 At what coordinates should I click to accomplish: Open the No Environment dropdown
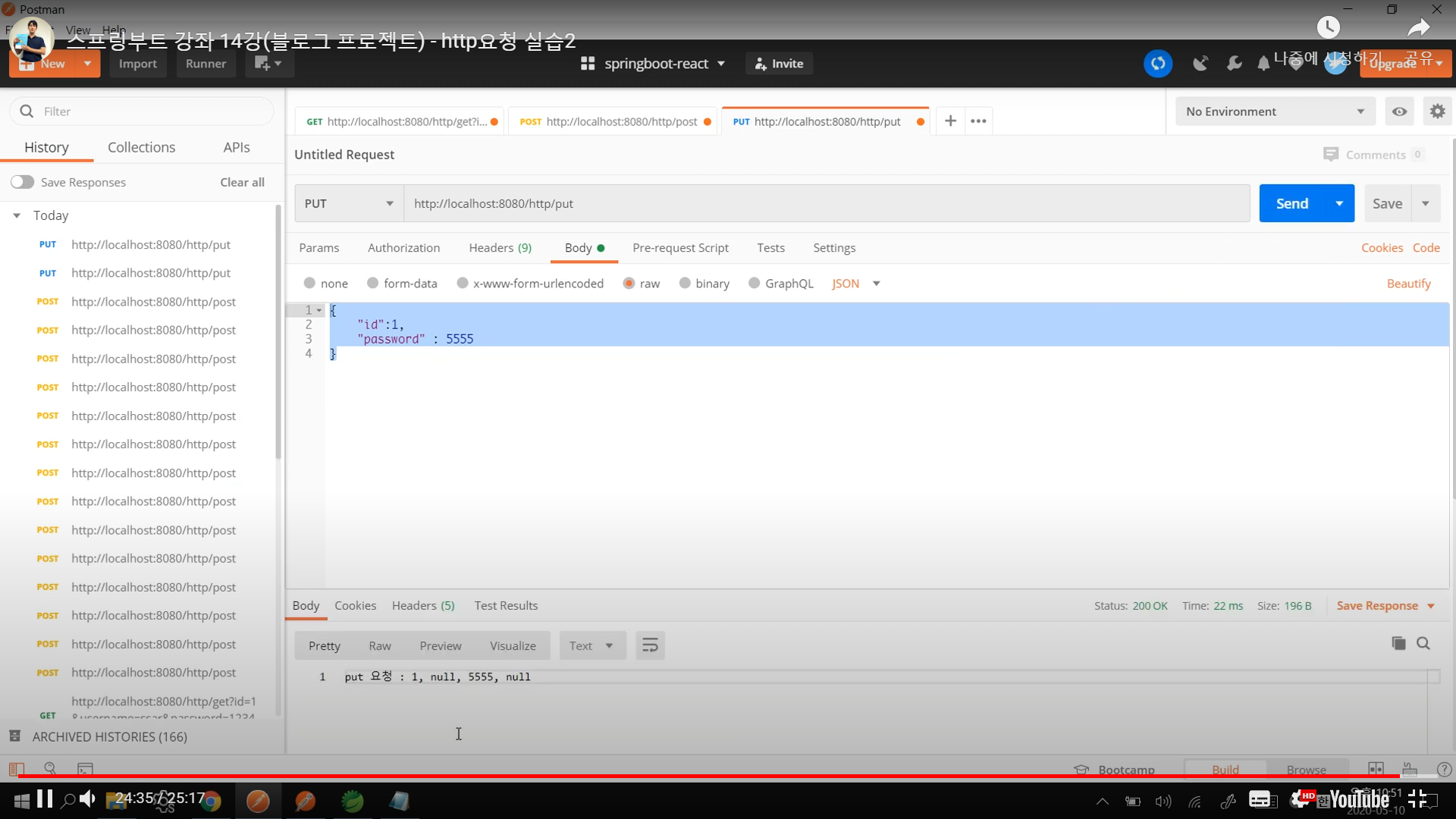pyautogui.click(x=1275, y=111)
